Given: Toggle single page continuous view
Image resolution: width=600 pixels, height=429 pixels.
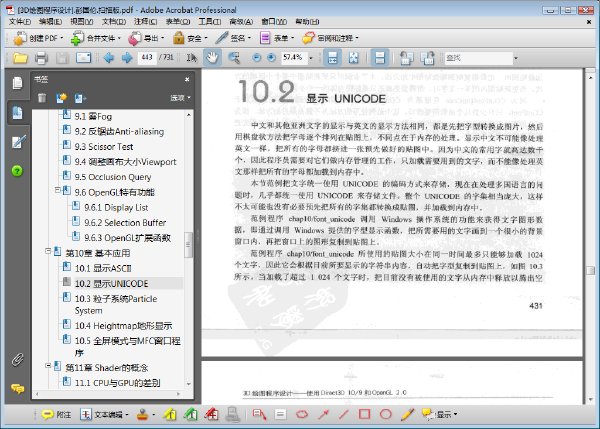Looking at the screenshot, I should pyautogui.click(x=380, y=58).
